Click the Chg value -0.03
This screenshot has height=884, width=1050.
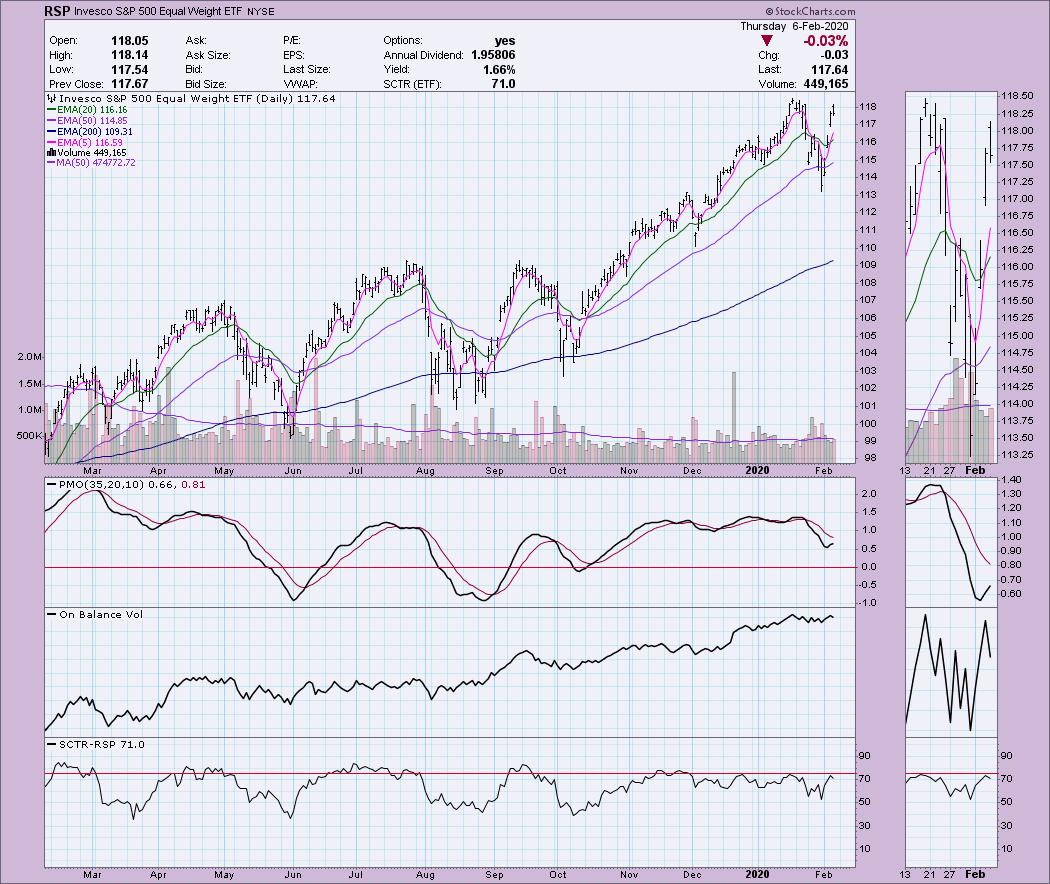tap(834, 55)
